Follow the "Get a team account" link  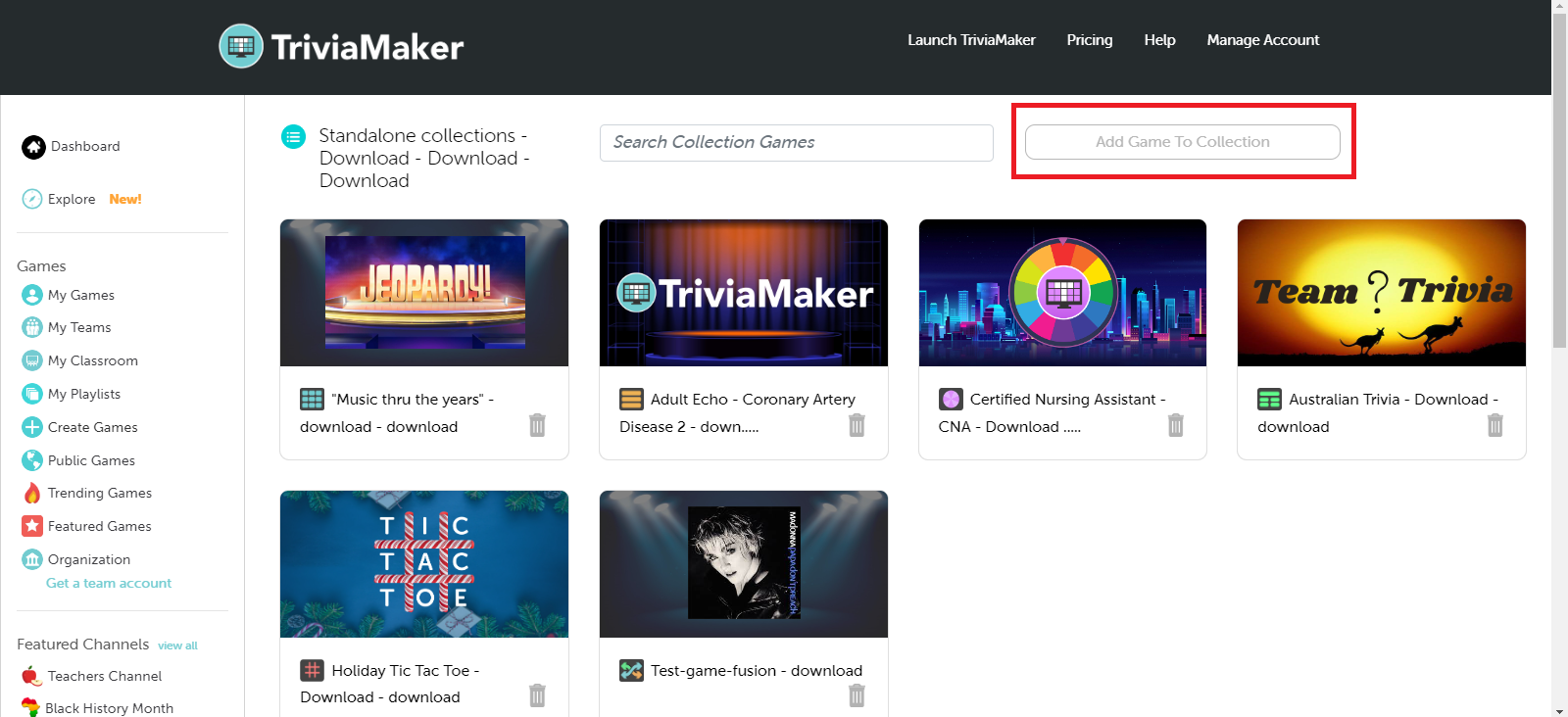109,583
